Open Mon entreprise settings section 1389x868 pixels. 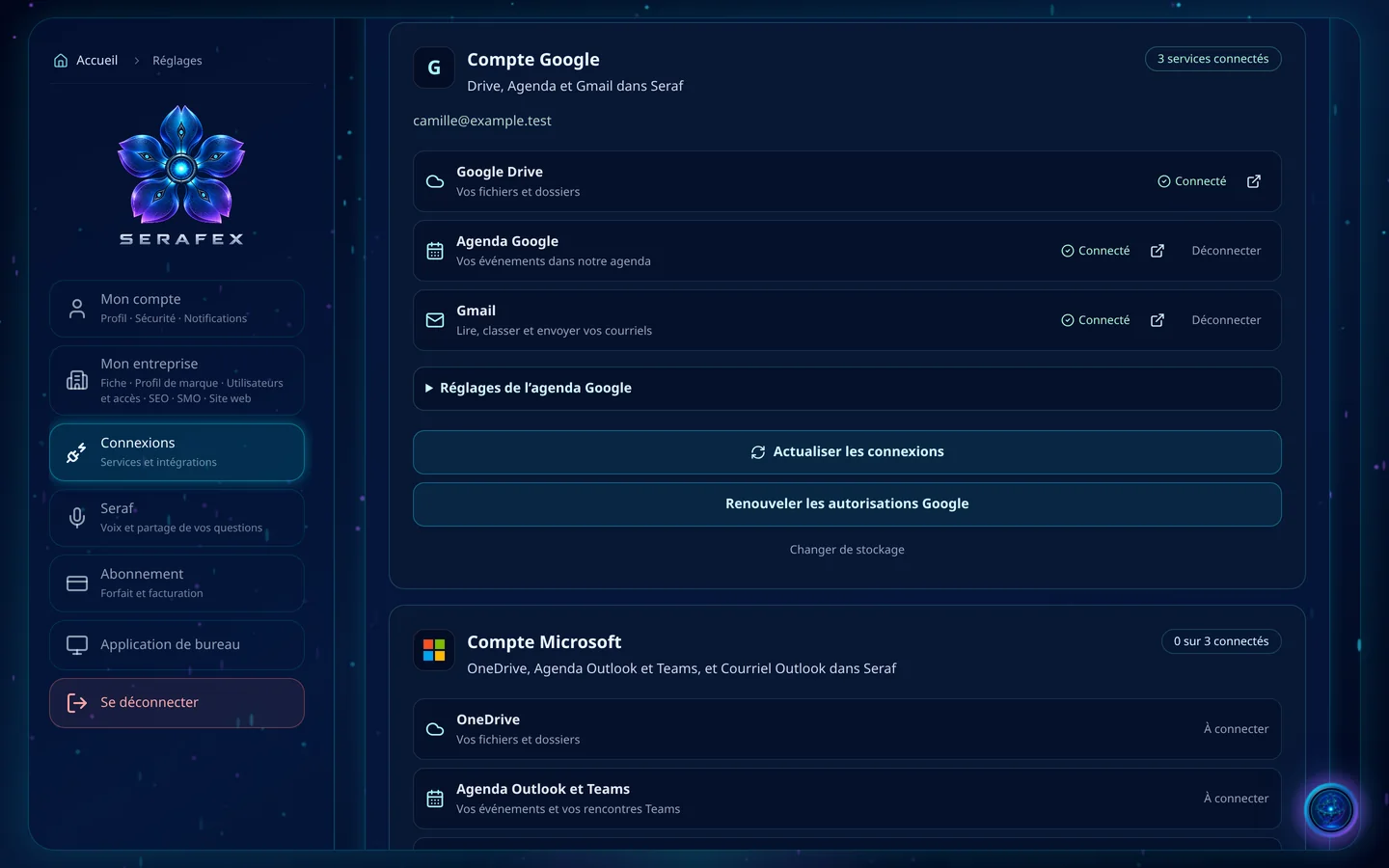click(177, 380)
